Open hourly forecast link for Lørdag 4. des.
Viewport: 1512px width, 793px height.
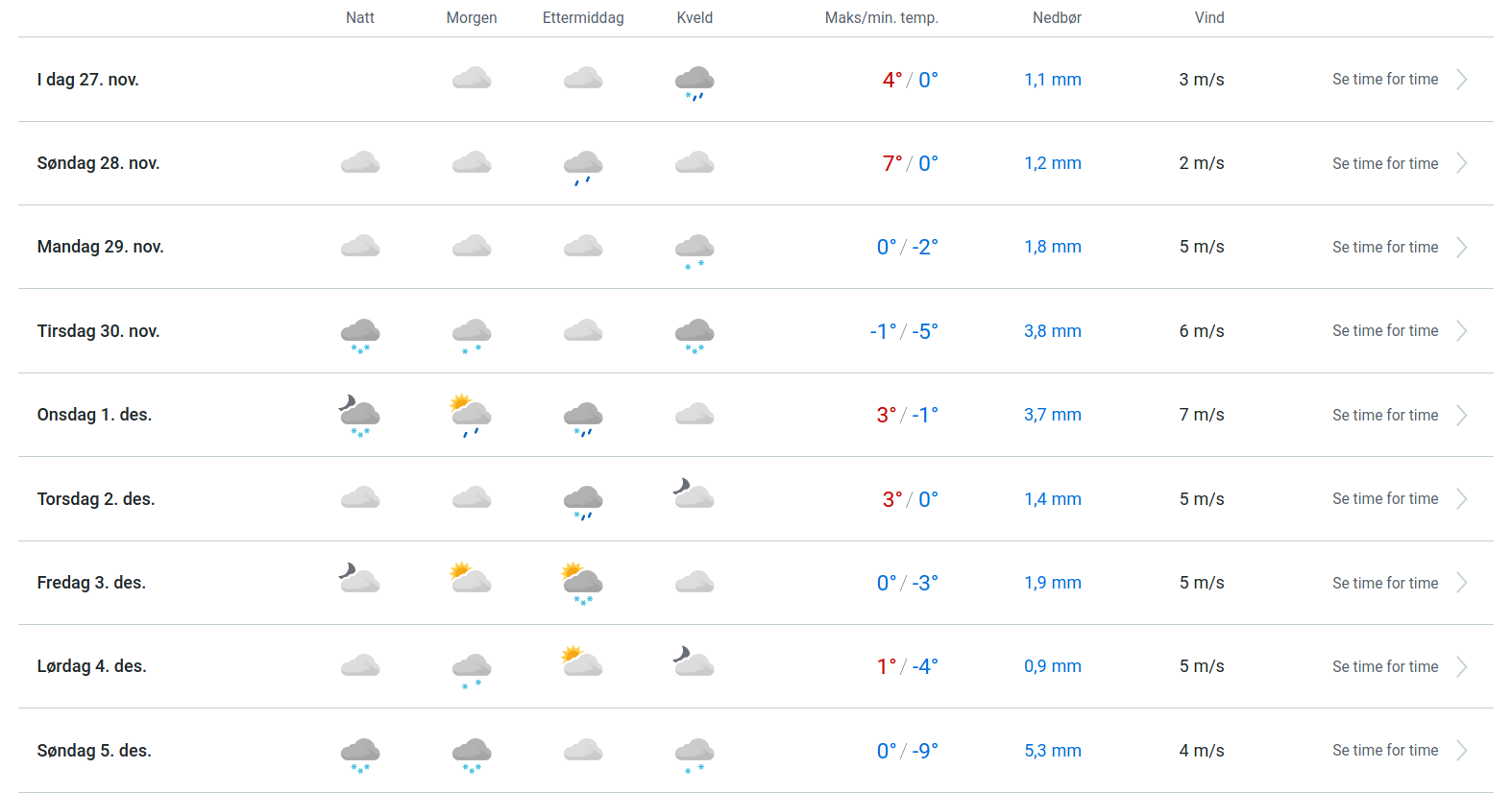coord(1384,666)
